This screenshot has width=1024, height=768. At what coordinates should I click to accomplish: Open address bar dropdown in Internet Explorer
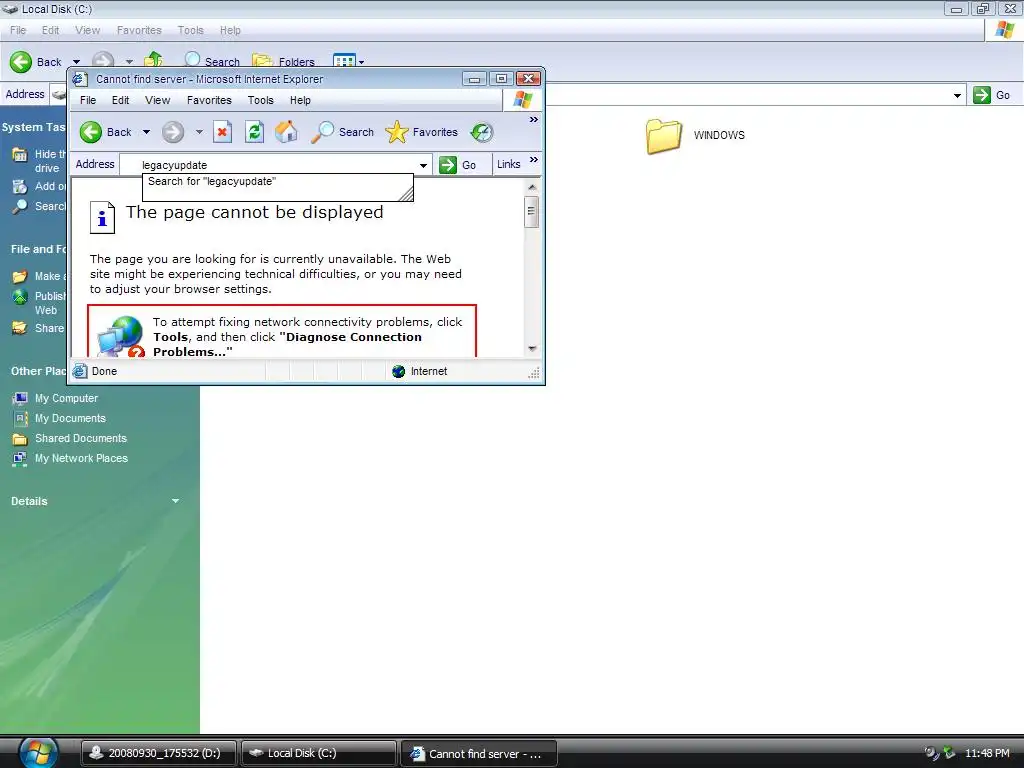point(423,165)
